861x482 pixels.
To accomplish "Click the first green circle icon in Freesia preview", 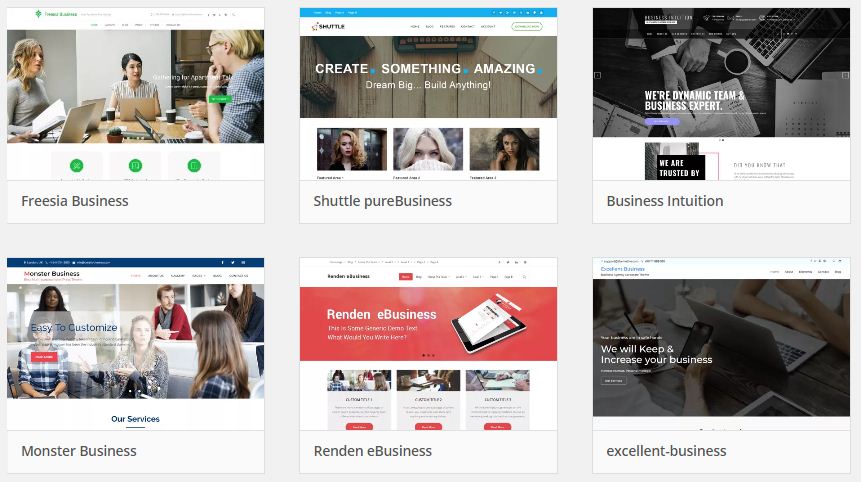I will point(78,165).
